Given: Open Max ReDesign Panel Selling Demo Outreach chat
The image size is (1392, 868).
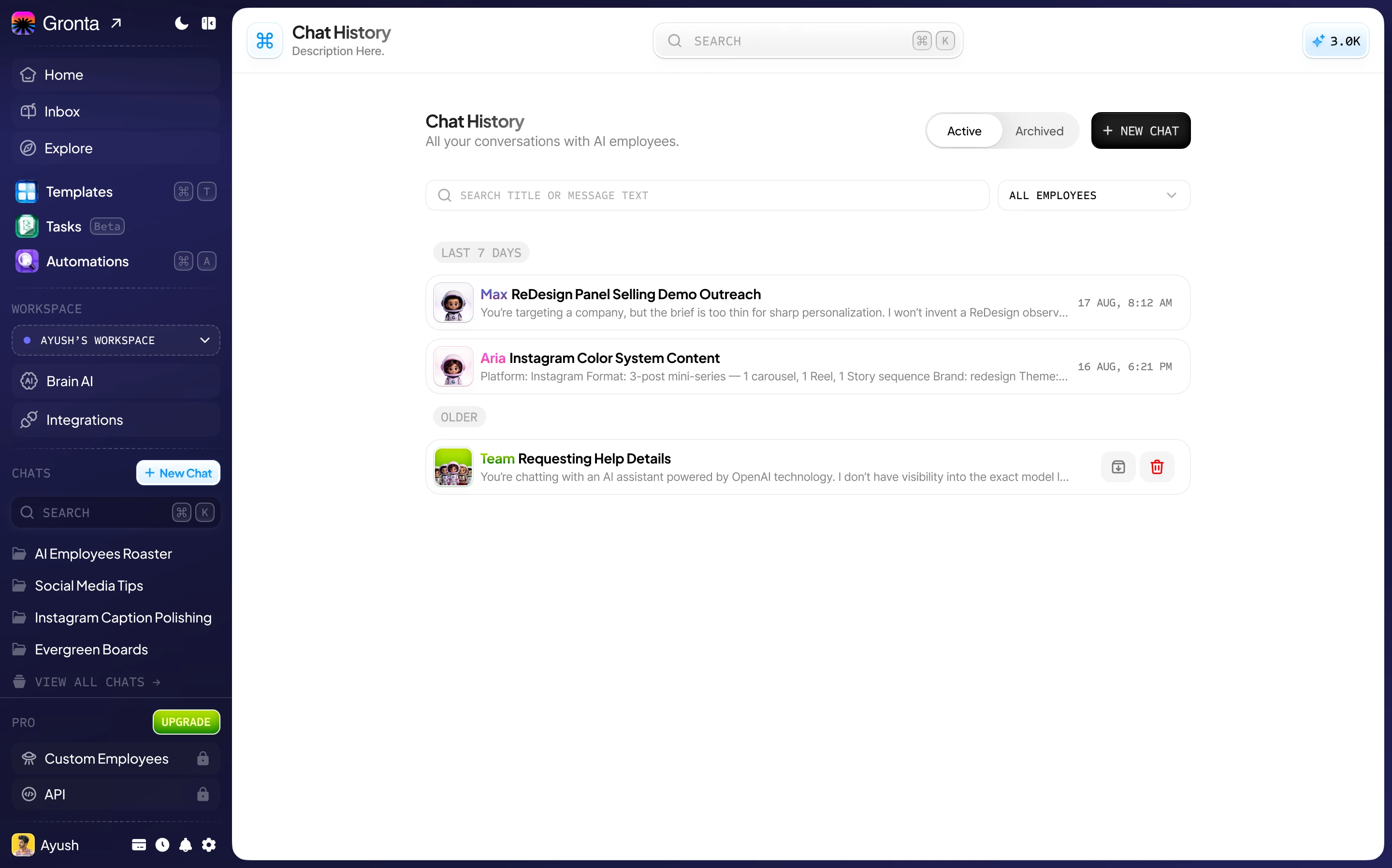Looking at the screenshot, I should pyautogui.click(x=808, y=303).
